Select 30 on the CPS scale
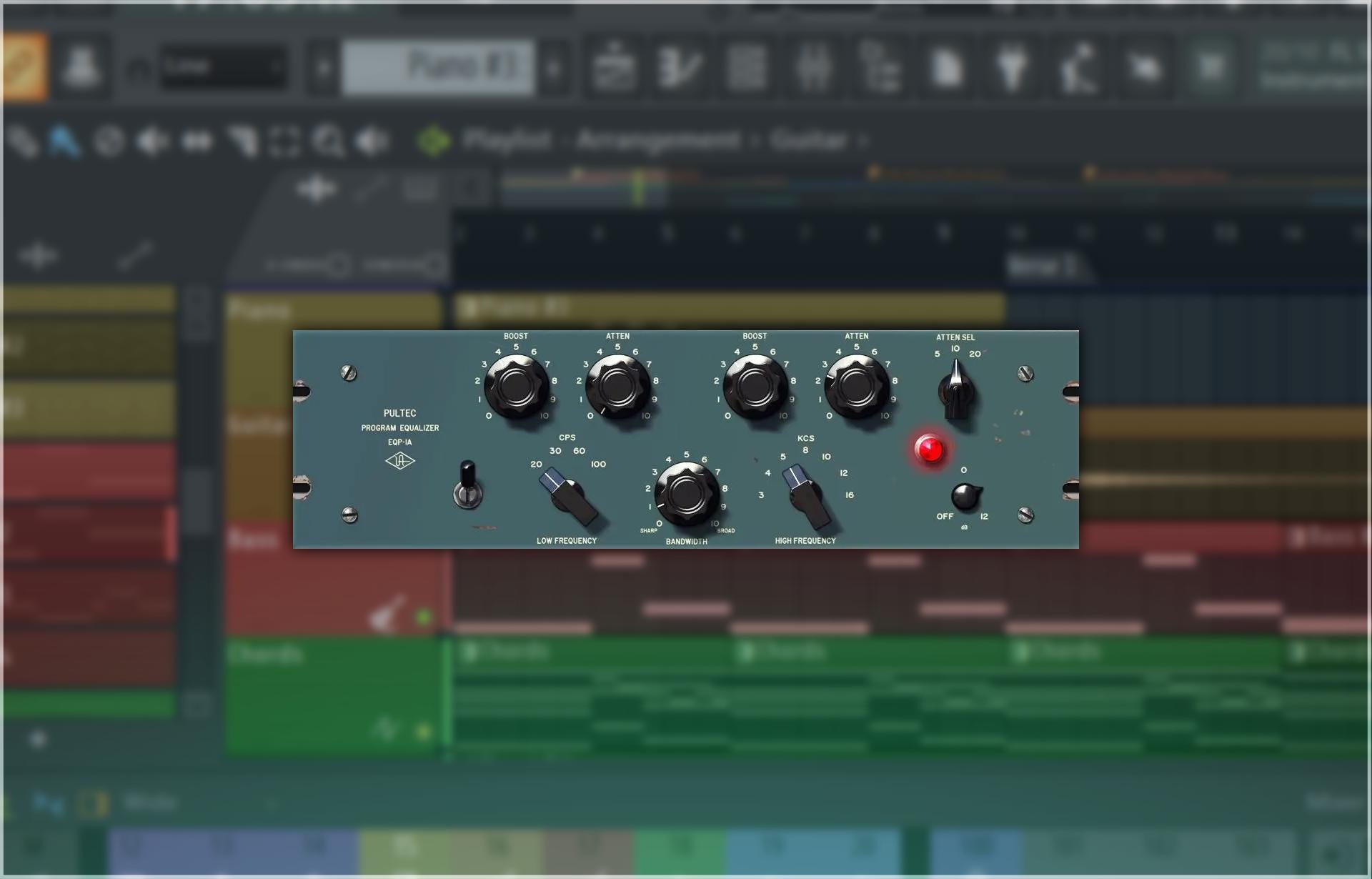 pyautogui.click(x=555, y=451)
